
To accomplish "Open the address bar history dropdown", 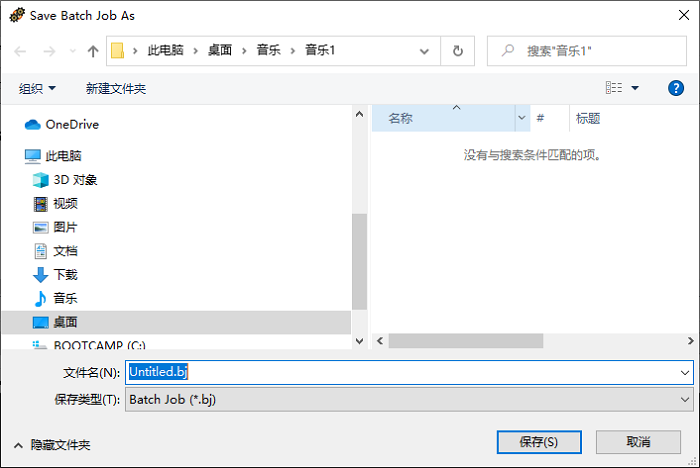I will [424, 51].
